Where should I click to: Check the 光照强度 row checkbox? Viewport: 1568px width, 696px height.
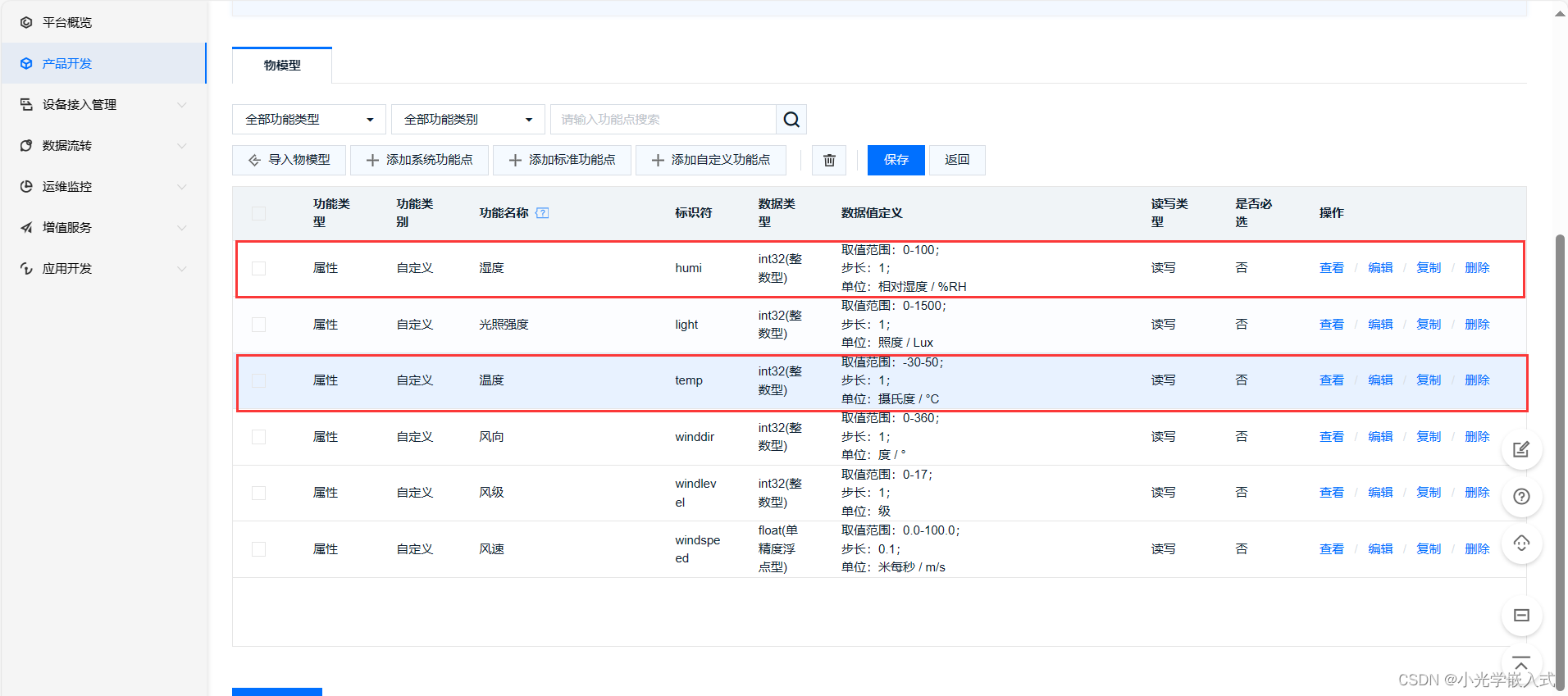(258, 325)
